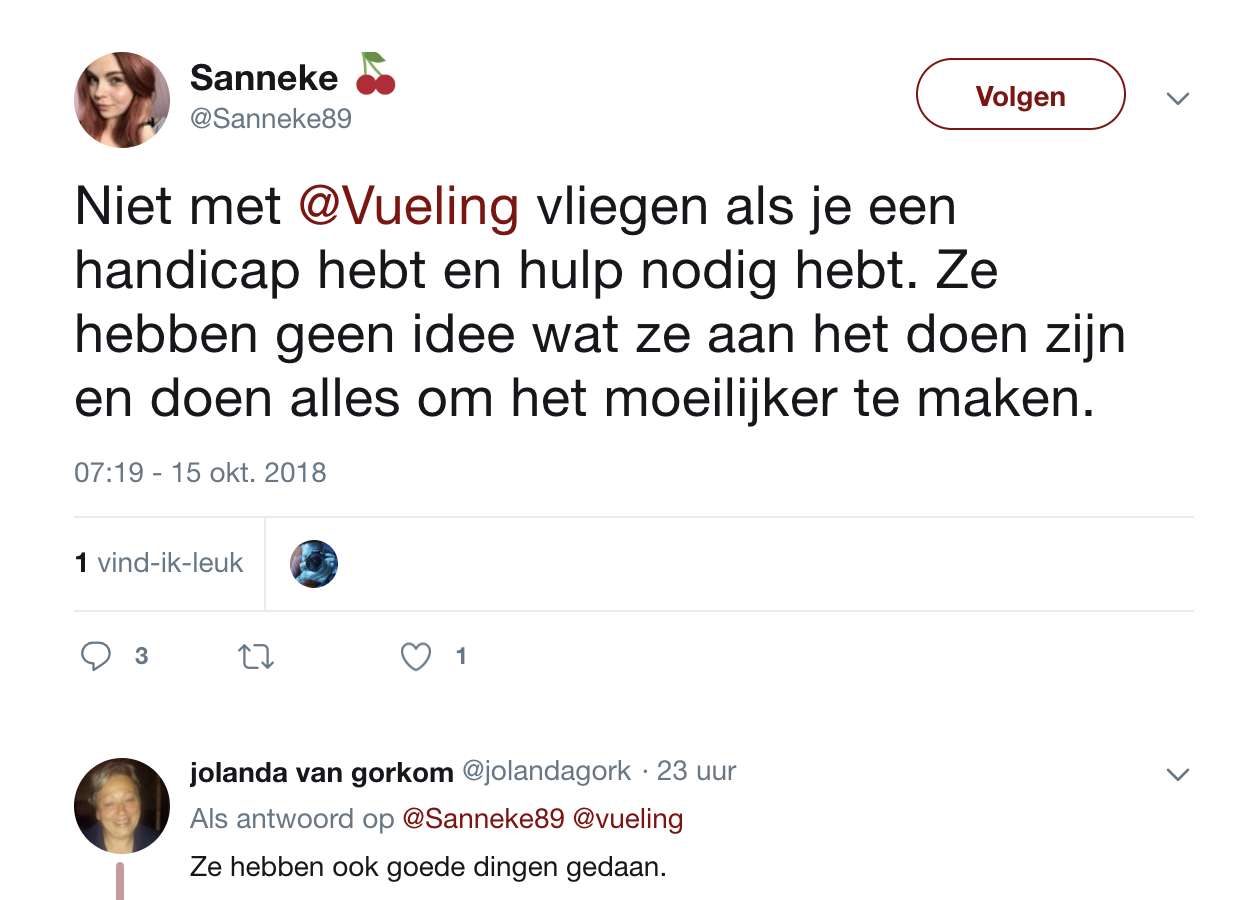The height and width of the screenshot is (900, 1260).
Task: Click @vueling in the reply line
Action: [x=628, y=819]
